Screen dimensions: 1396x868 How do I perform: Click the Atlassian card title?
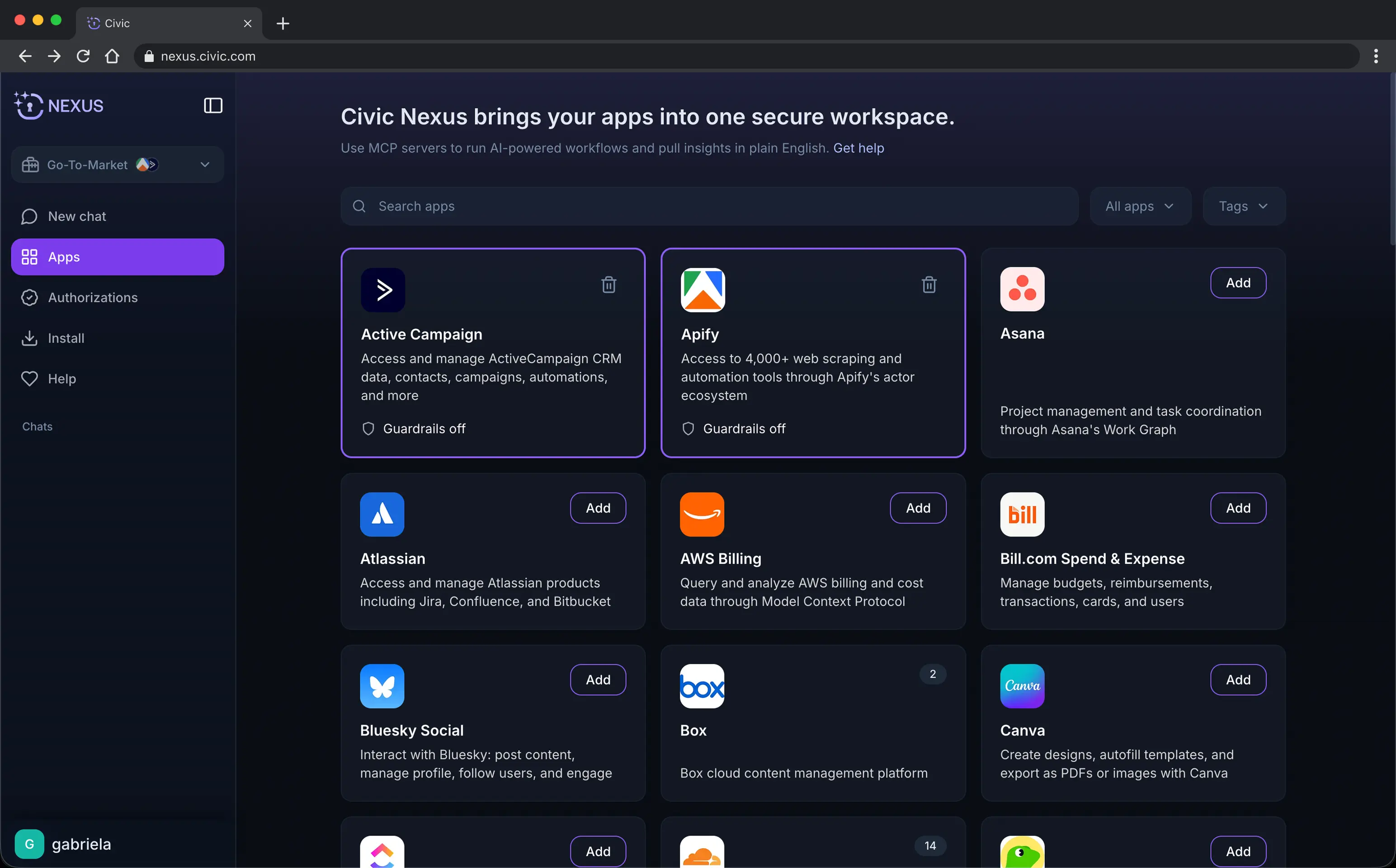pos(392,559)
